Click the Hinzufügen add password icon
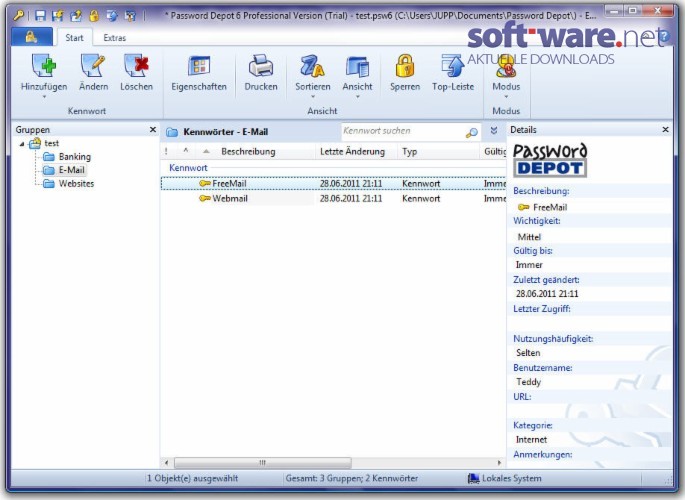685x500 pixels. [x=44, y=66]
